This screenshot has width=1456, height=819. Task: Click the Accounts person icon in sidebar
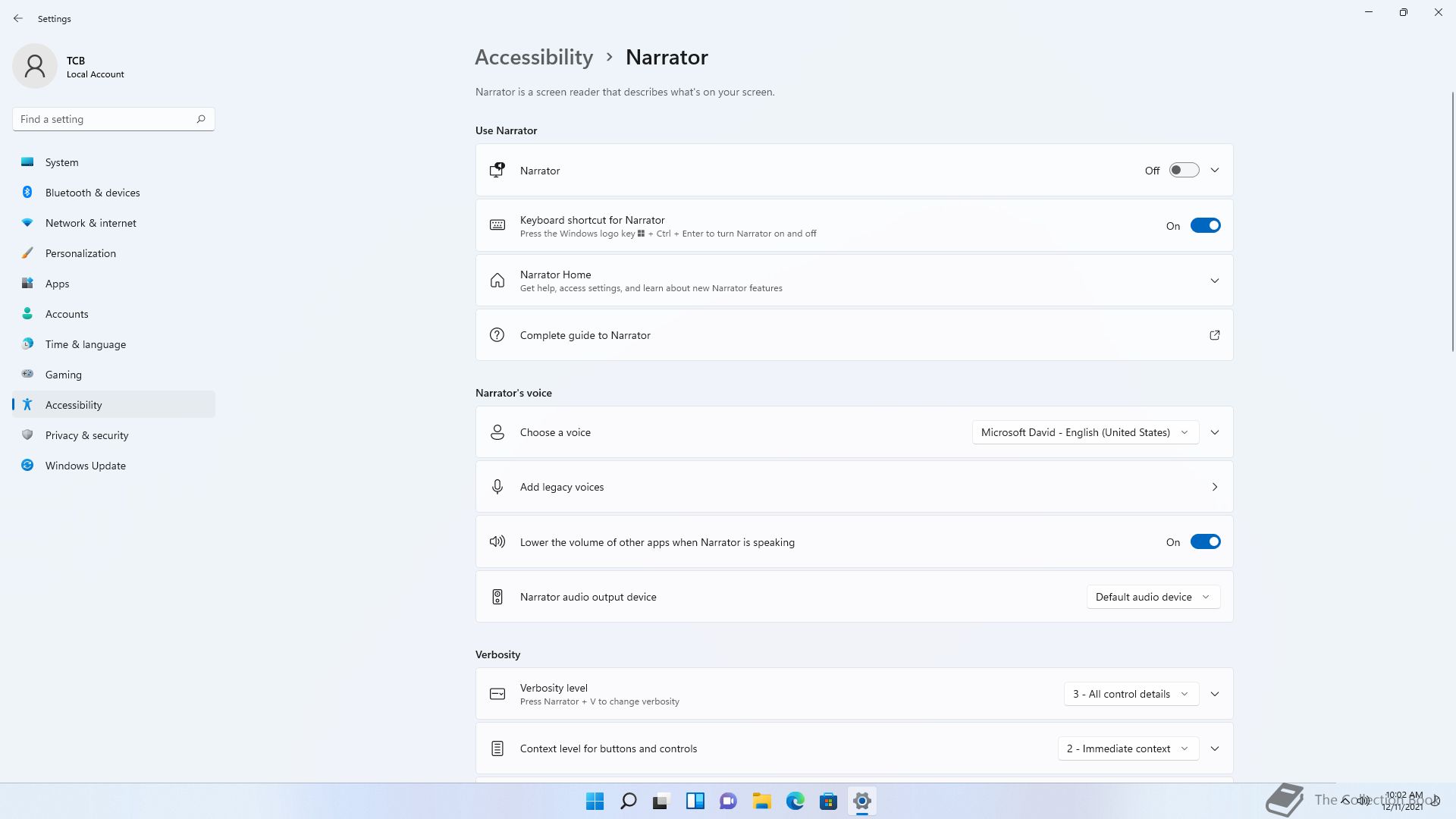pos(27,313)
